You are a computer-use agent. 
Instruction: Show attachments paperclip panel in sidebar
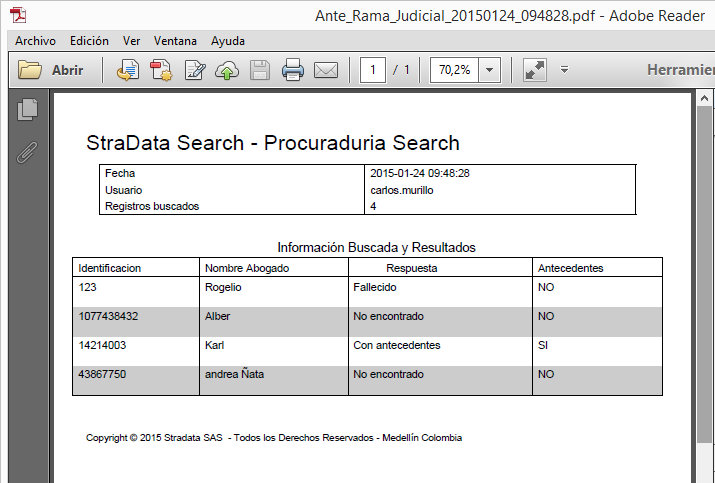[27, 152]
